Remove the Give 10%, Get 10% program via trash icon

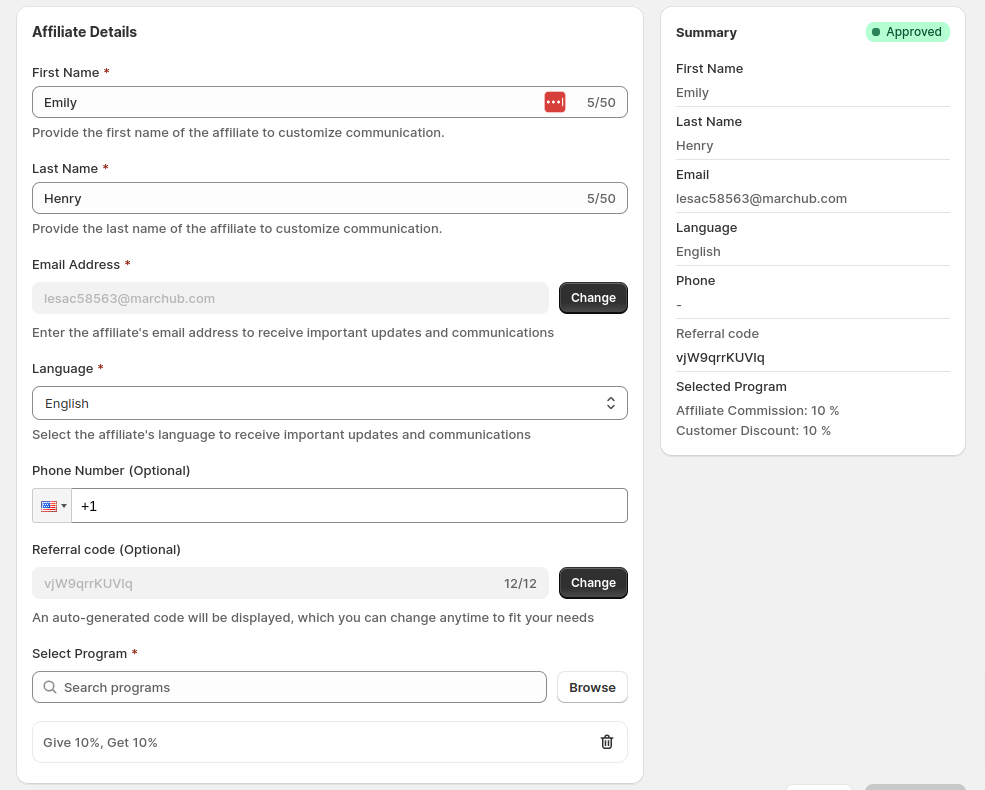coord(606,742)
